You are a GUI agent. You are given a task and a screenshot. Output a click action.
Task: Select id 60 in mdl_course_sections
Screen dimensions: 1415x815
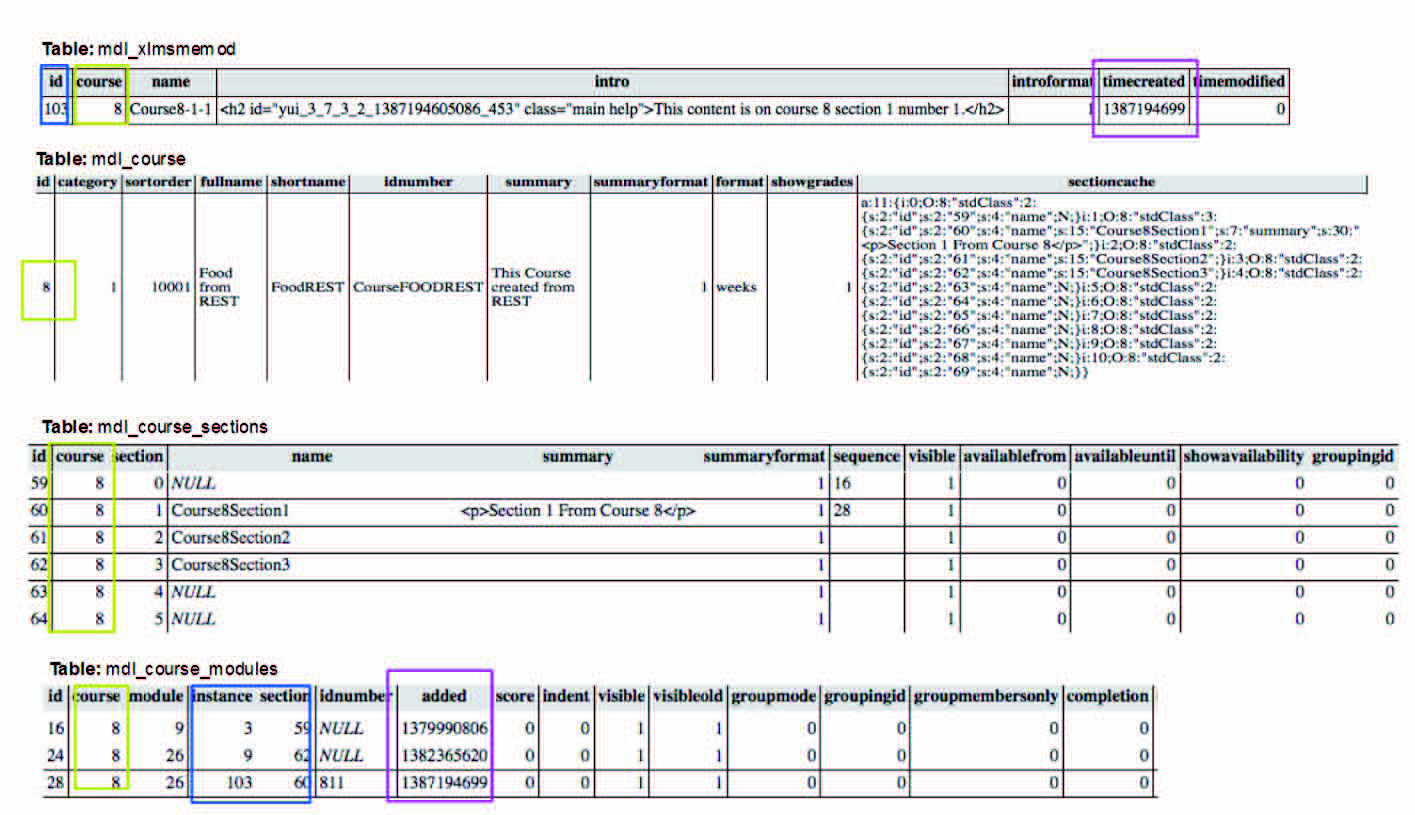pos(39,510)
